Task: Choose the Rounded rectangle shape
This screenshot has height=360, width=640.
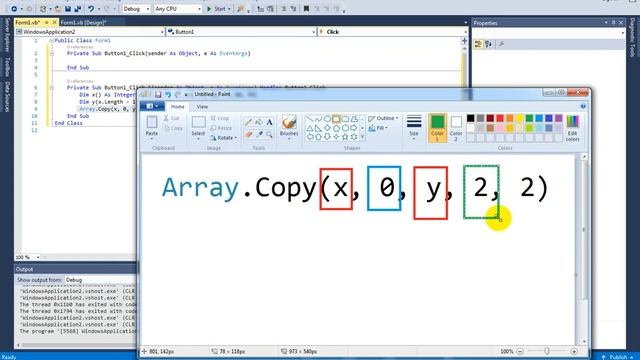Action: point(345,119)
